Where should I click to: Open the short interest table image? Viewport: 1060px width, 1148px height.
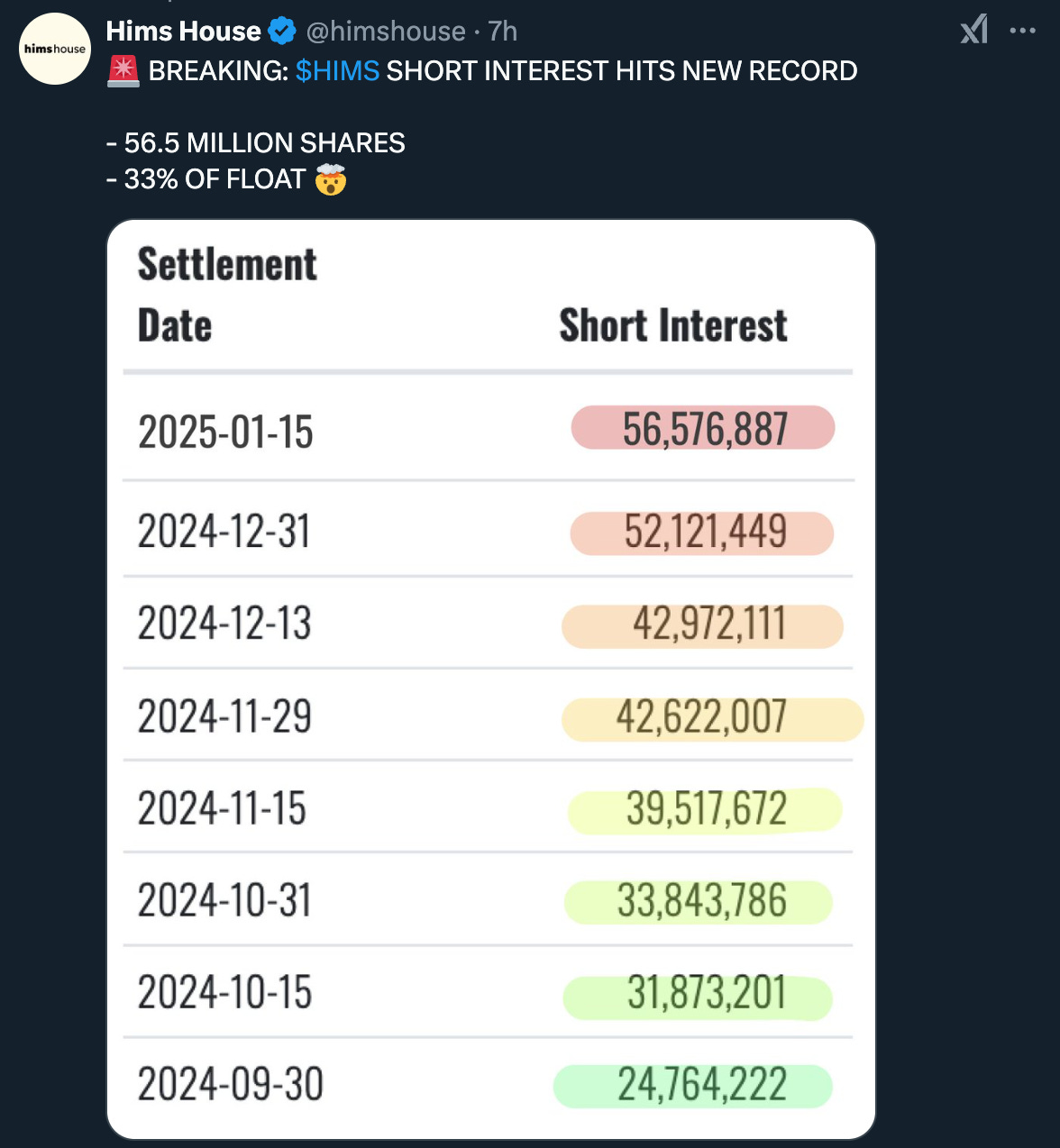click(491, 679)
